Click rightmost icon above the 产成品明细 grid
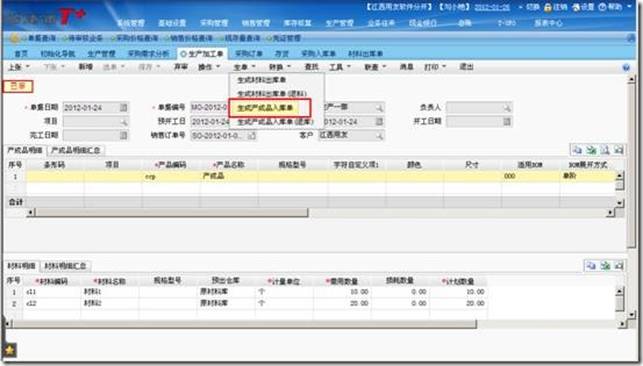The height and width of the screenshot is (366, 643). [619, 150]
